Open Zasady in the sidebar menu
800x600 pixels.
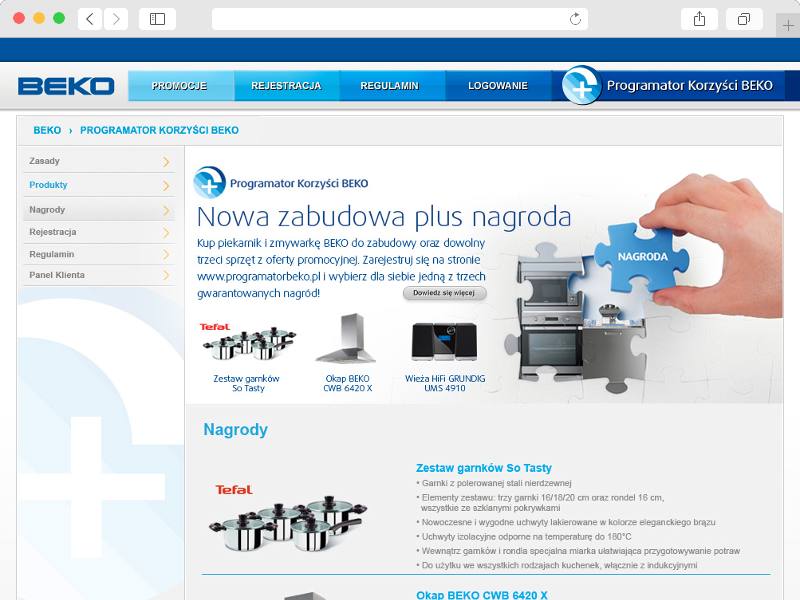pos(98,161)
